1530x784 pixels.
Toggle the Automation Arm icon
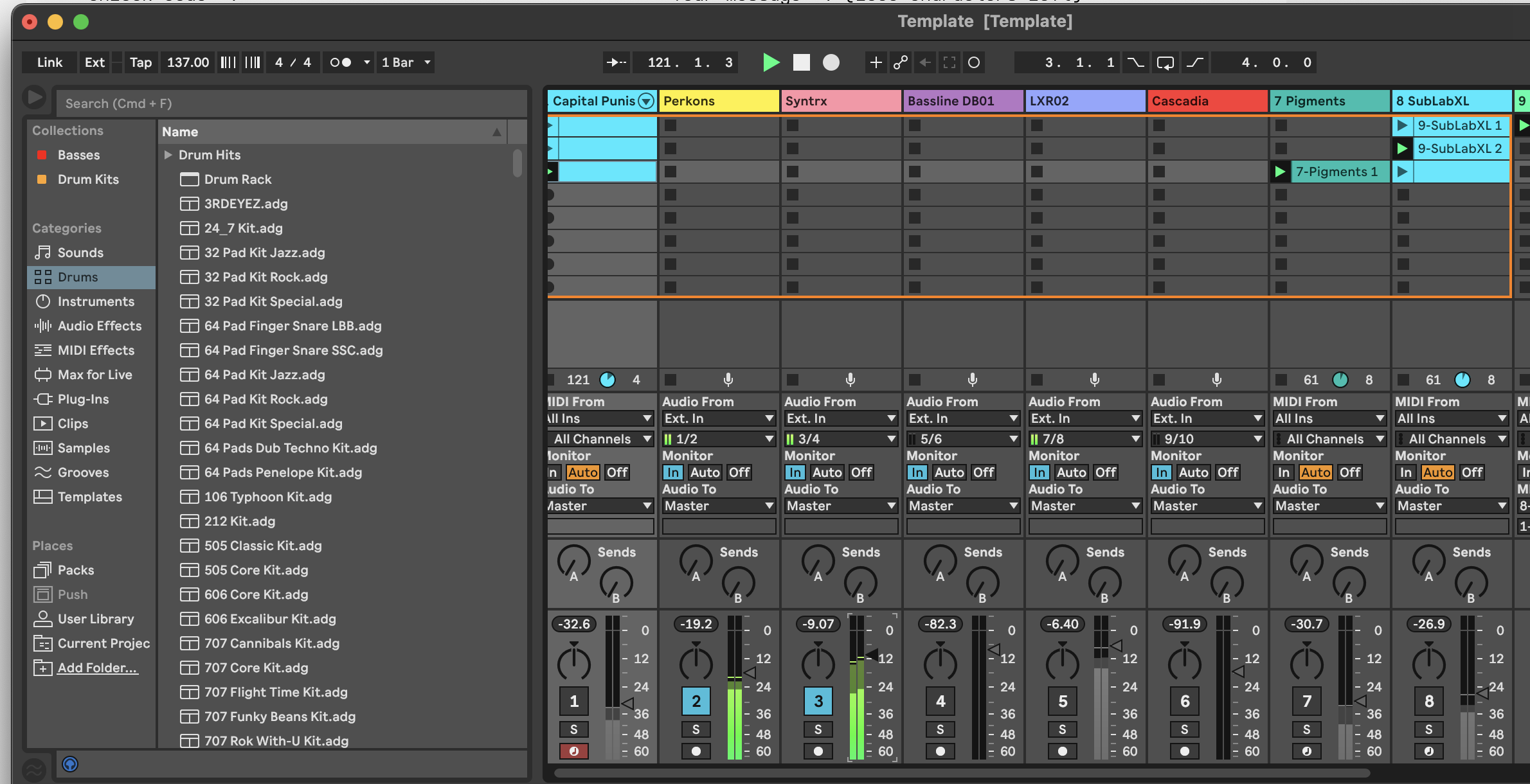[901, 62]
